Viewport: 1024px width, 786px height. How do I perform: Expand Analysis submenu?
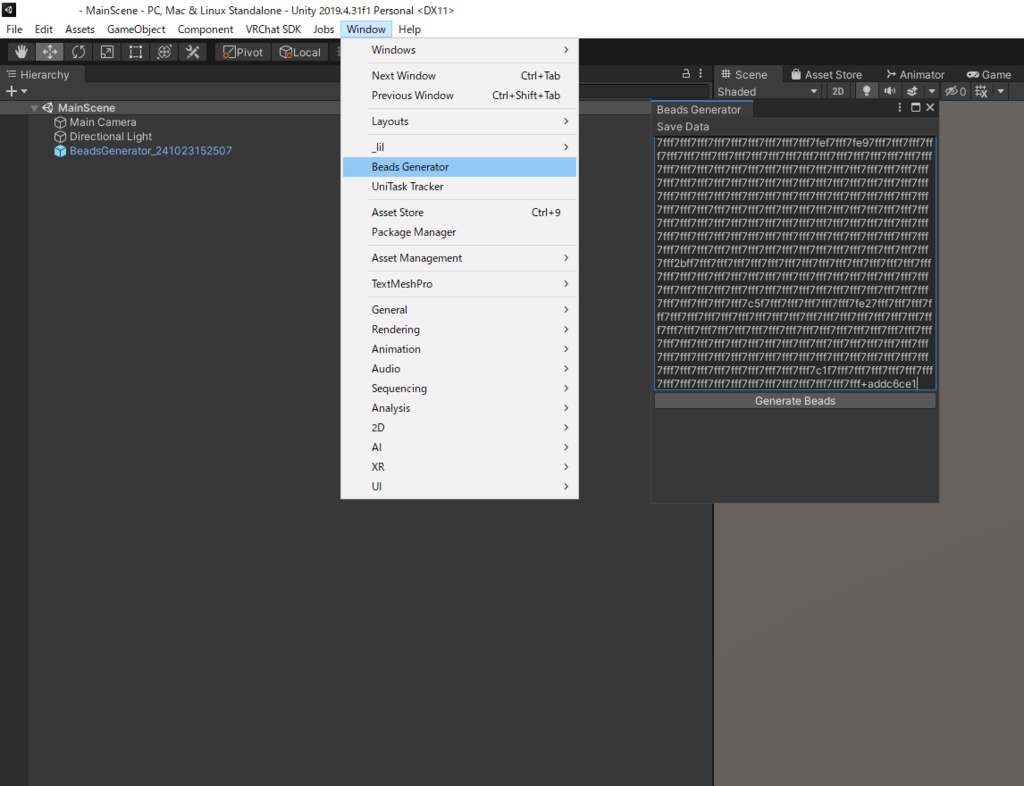[460, 408]
